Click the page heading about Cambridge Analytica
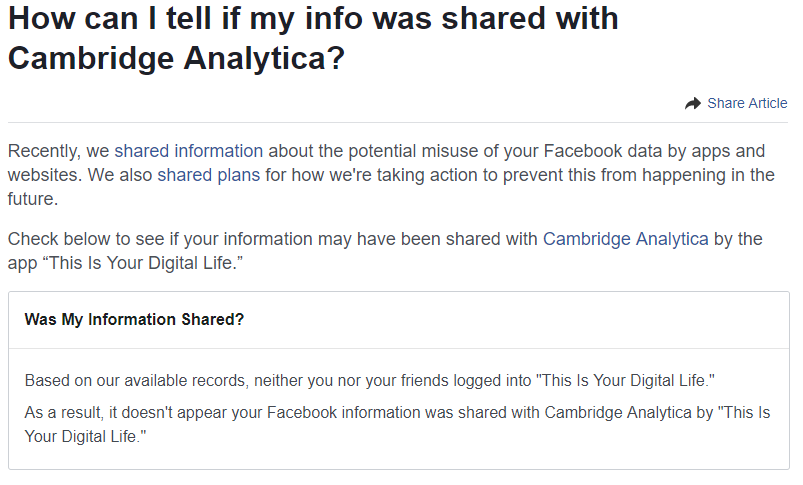Screen dimensions: 803x485 coord(313,37)
